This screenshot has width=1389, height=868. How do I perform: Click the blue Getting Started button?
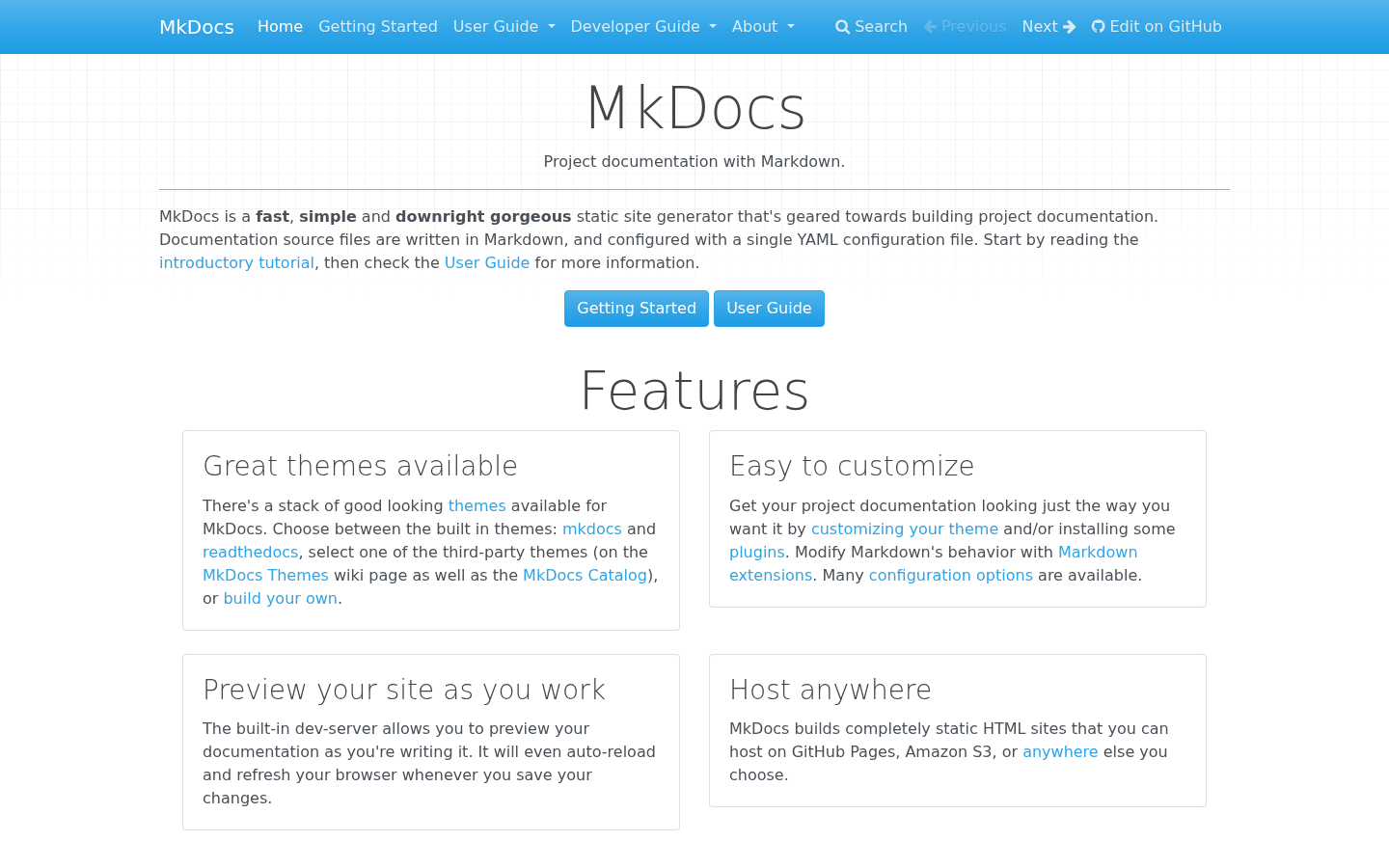637,309
